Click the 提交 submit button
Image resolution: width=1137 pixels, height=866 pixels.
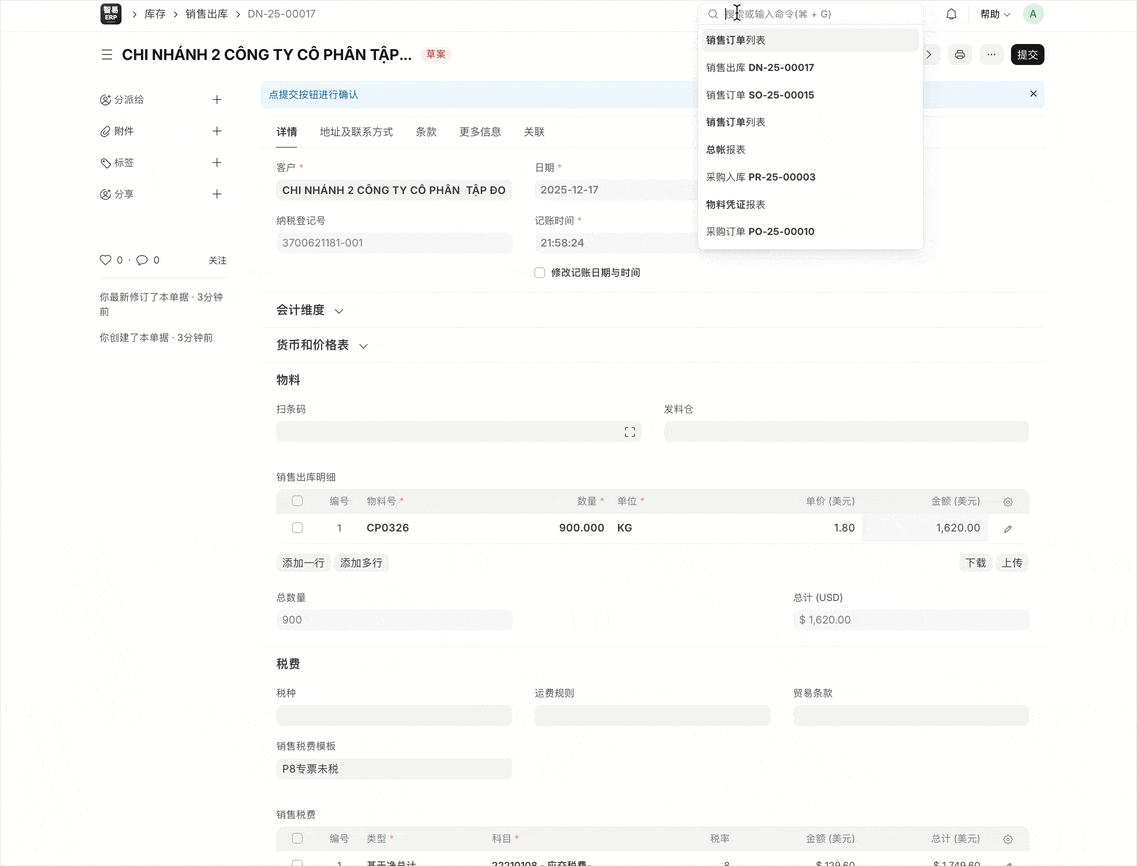click(x=1027, y=55)
